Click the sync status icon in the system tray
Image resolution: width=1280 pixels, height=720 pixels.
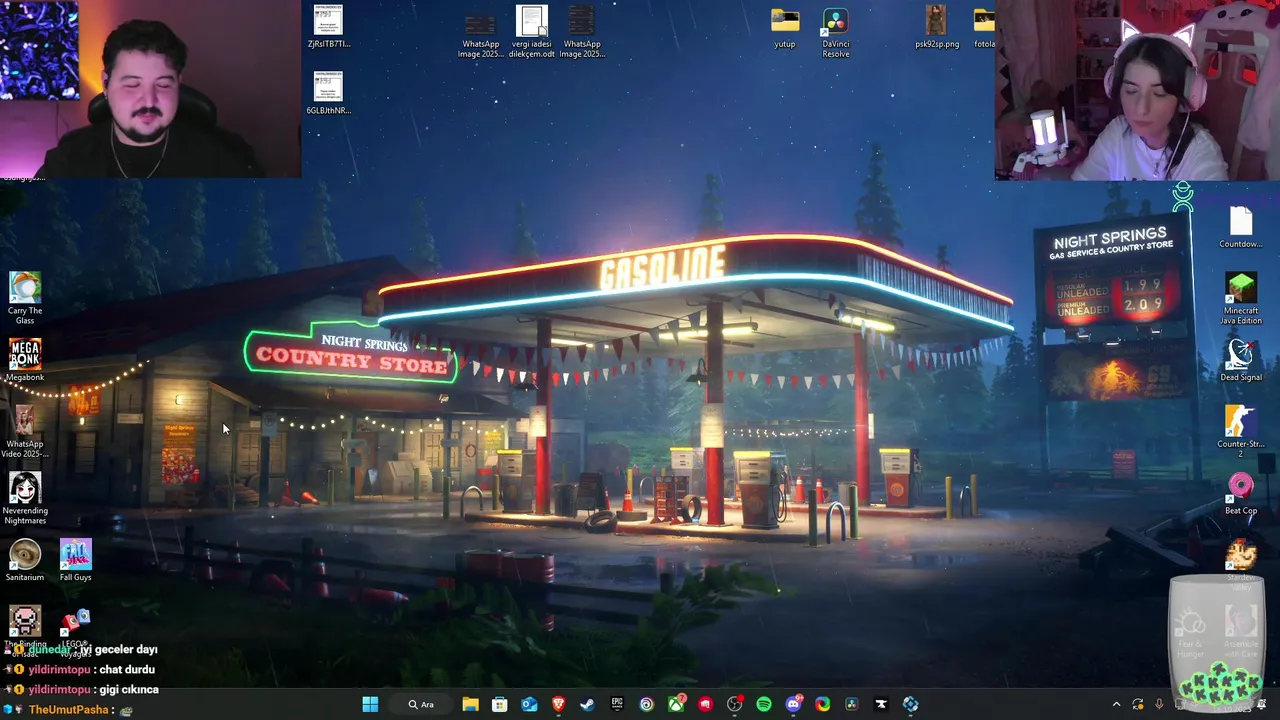point(1138,705)
